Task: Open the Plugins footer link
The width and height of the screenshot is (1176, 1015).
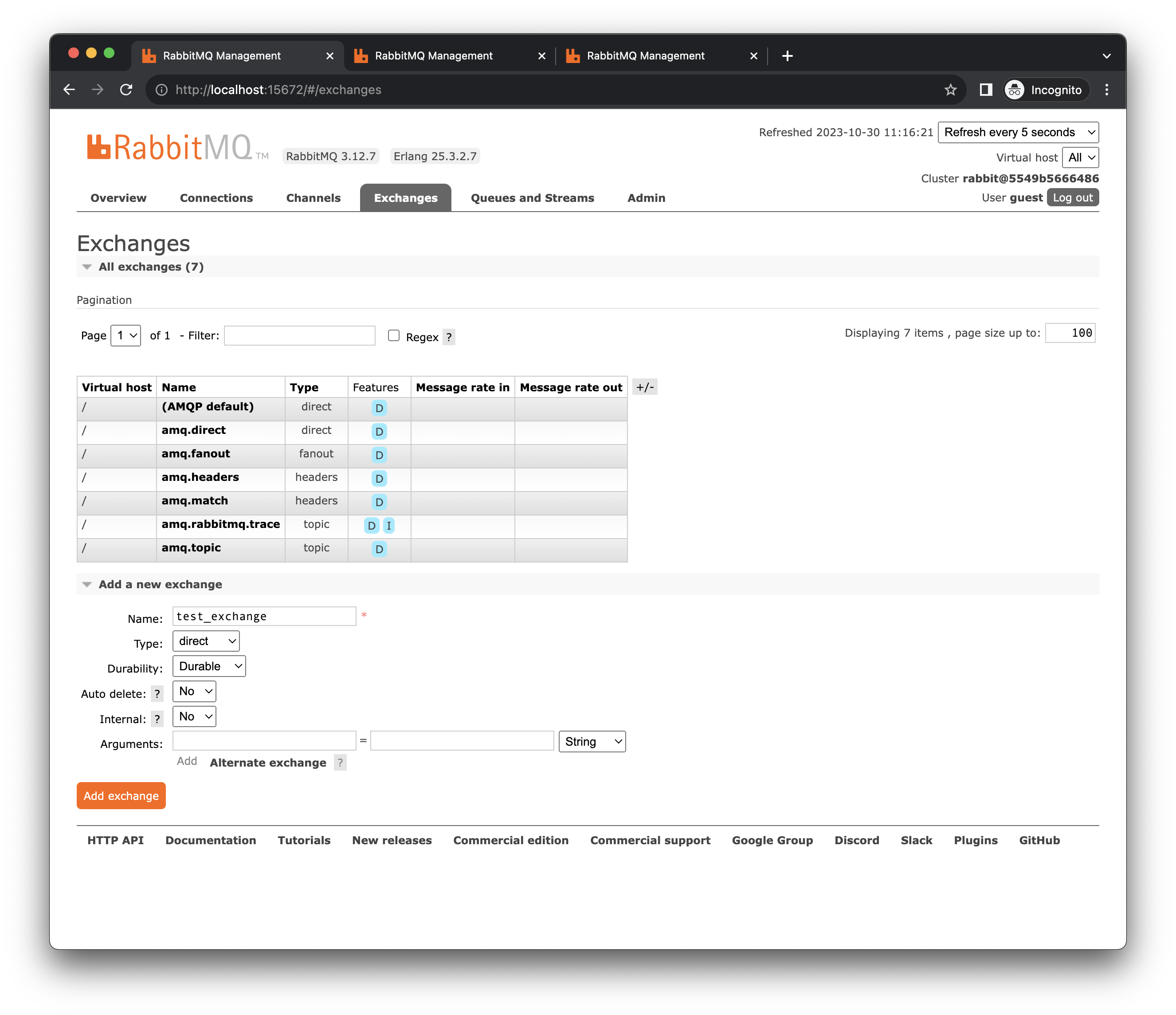Action: pos(976,841)
